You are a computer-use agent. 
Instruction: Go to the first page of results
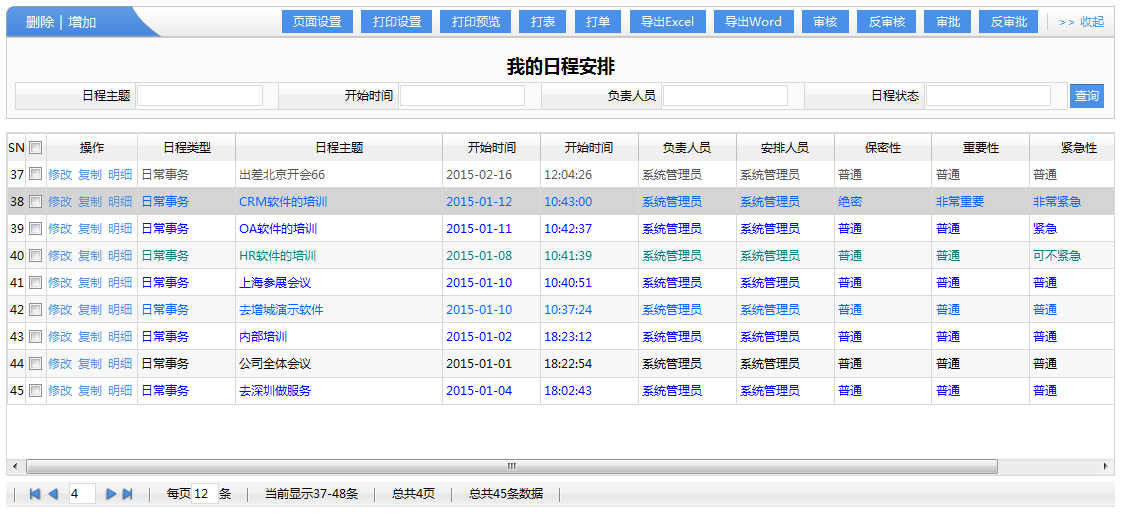tap(35, 494)
